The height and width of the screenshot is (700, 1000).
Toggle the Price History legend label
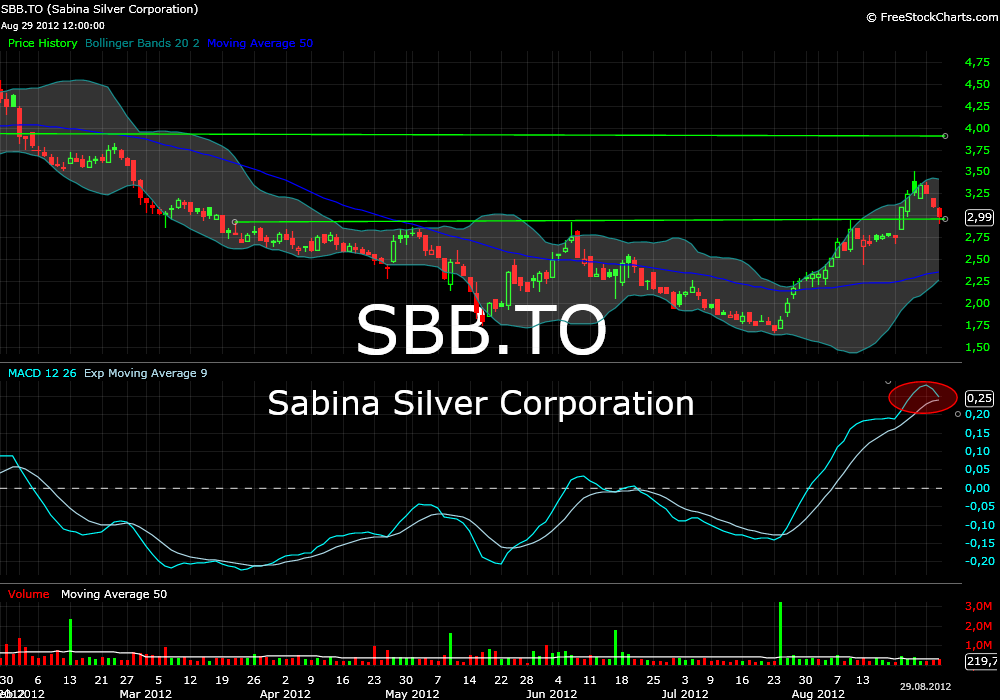pyautogui.click(x=43, y=43)
